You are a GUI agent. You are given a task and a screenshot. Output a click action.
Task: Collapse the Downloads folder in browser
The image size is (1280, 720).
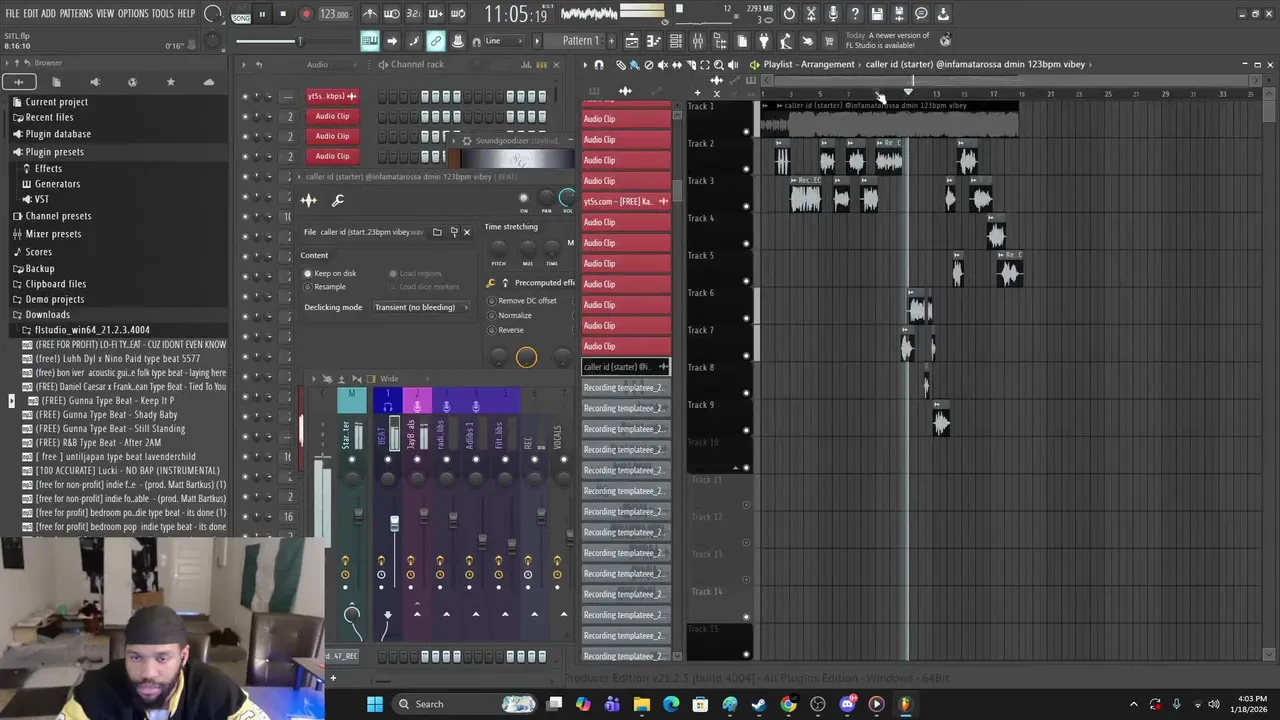47,315
